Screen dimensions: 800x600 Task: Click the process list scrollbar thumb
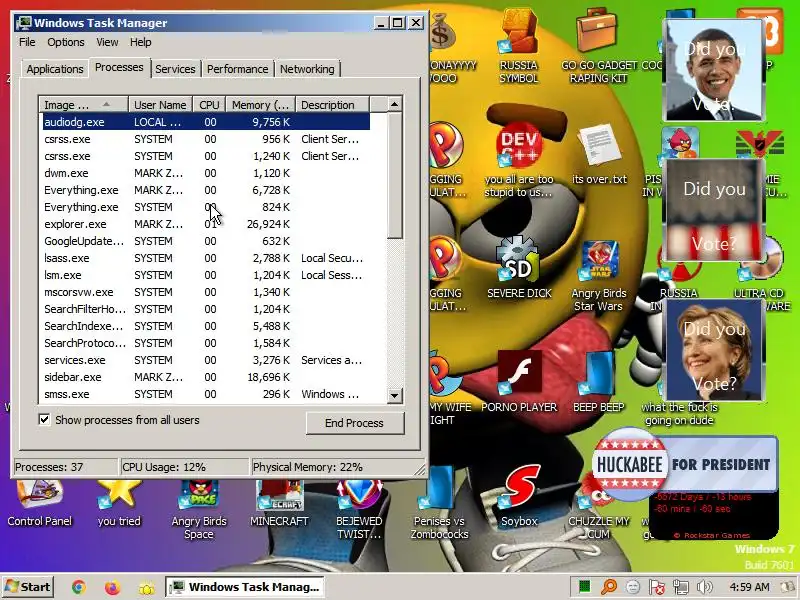click(x=394, y=176)
